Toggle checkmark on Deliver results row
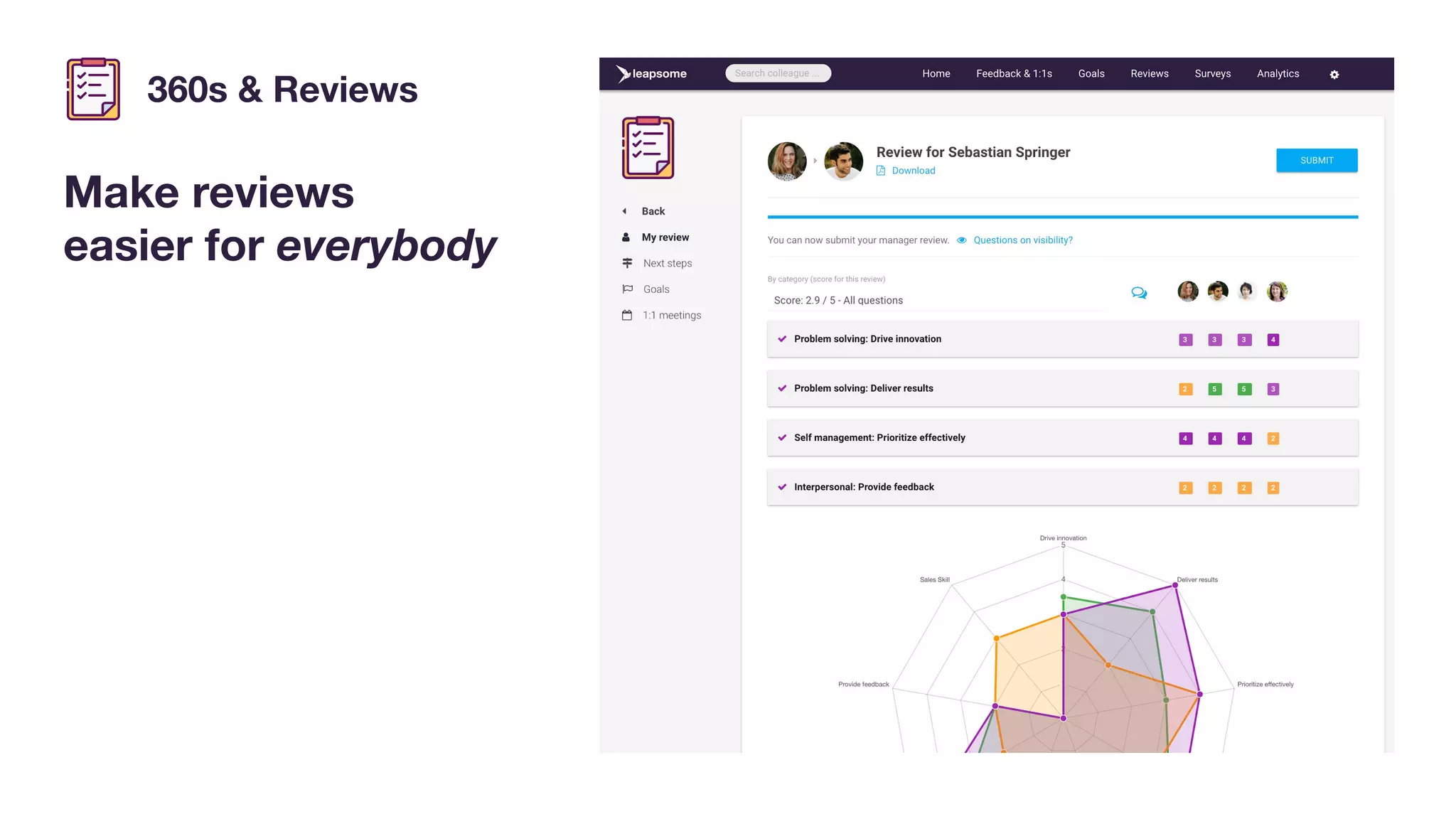 [x=782, y=388]
